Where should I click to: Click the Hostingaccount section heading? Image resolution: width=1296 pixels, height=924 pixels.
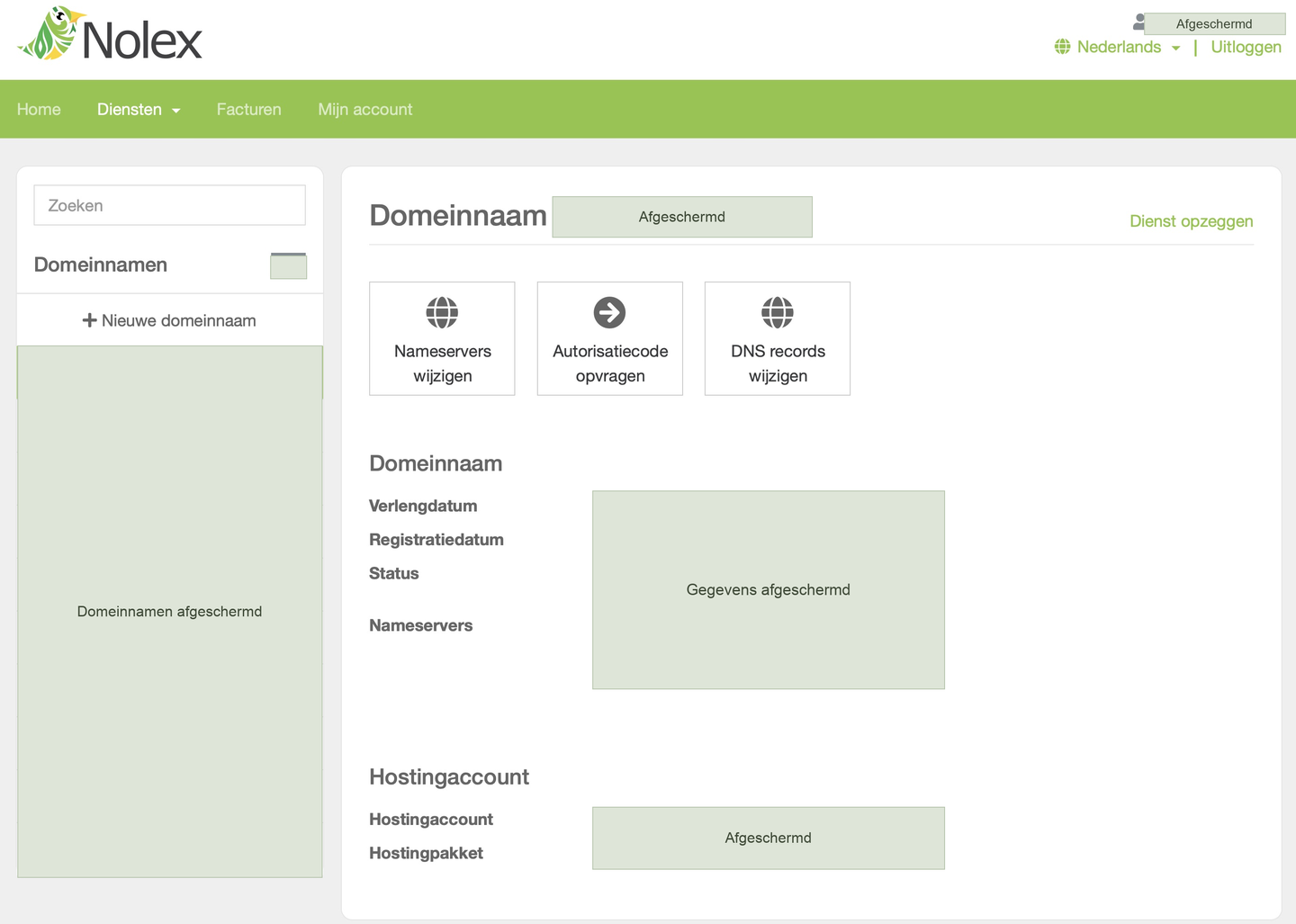pyautogui.click(x=449, y=776)
